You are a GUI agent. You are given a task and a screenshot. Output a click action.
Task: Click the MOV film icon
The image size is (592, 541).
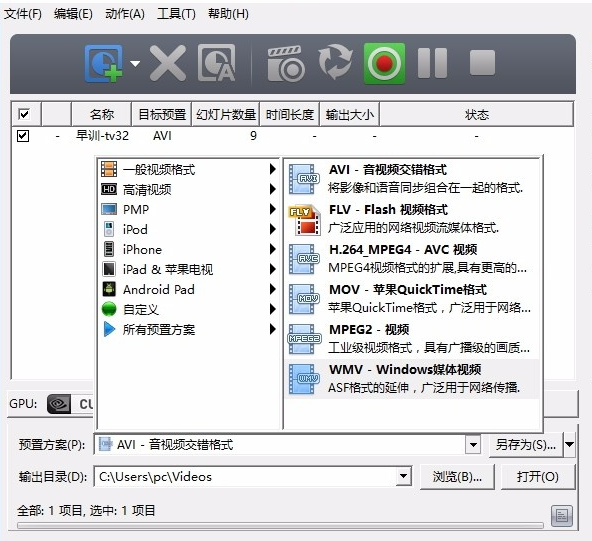tap(304, 299)
